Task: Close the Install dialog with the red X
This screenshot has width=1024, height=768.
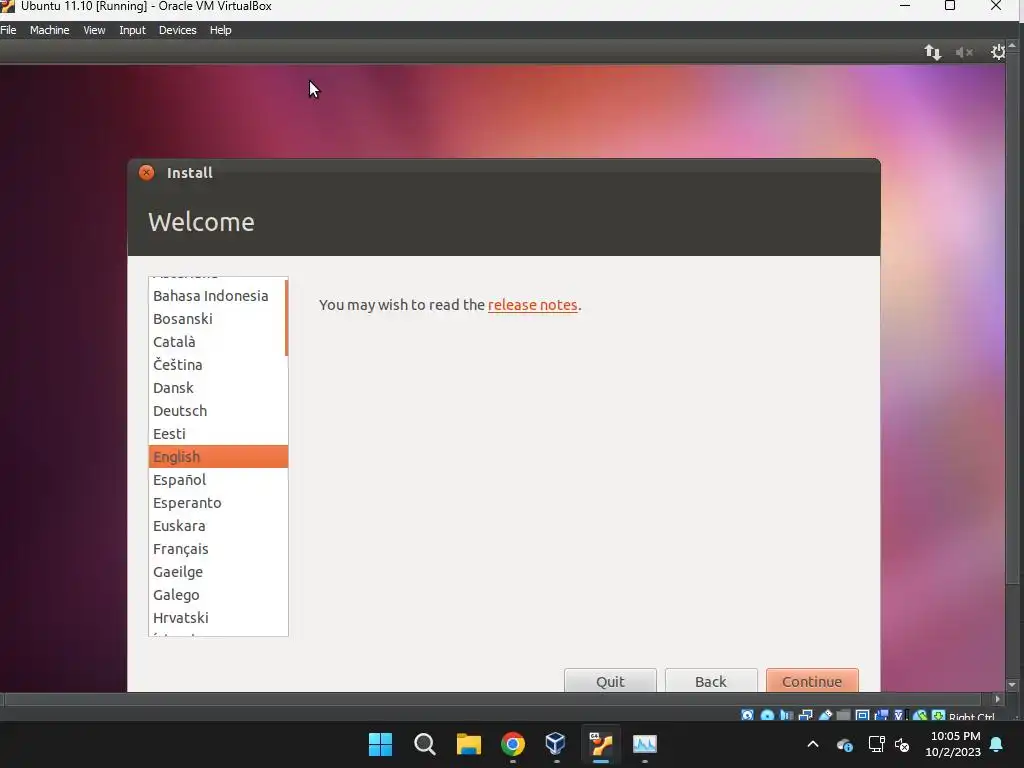Action: pos(146,172)
